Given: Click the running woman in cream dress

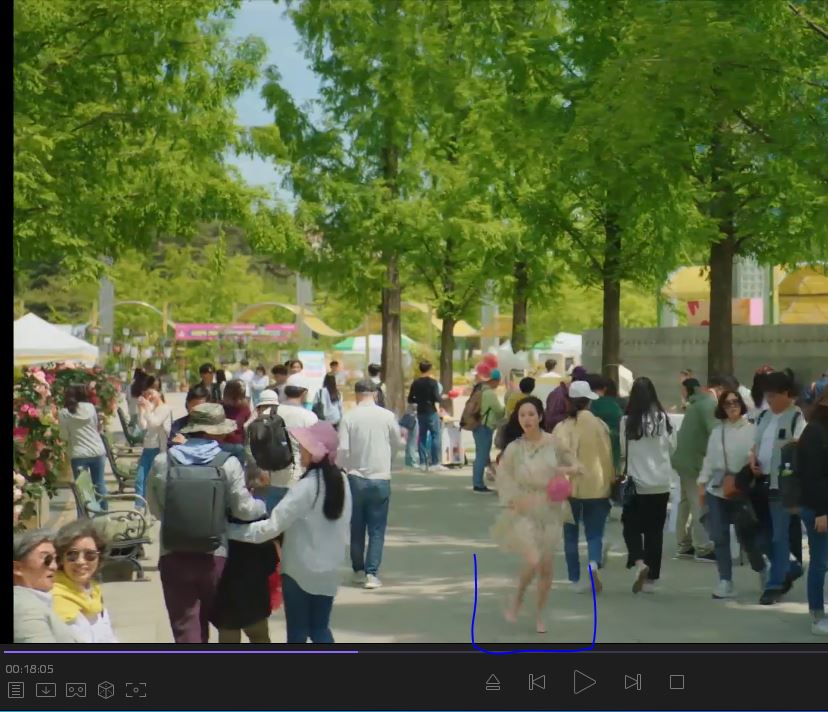Looking at the screenshot, I should pyautogui.click(x=531, y=500).
